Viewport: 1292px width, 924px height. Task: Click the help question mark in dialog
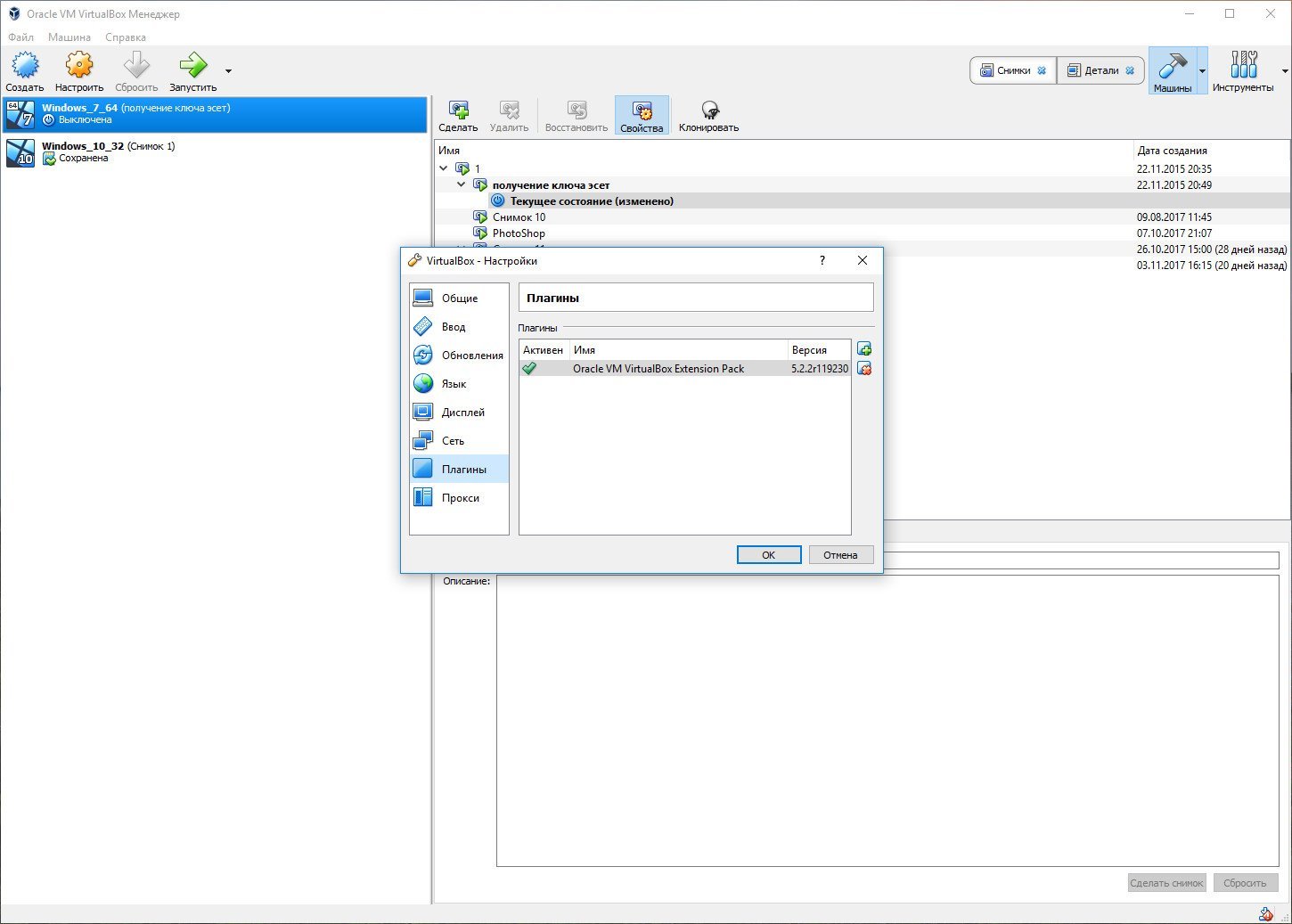(x=822, y=260)
